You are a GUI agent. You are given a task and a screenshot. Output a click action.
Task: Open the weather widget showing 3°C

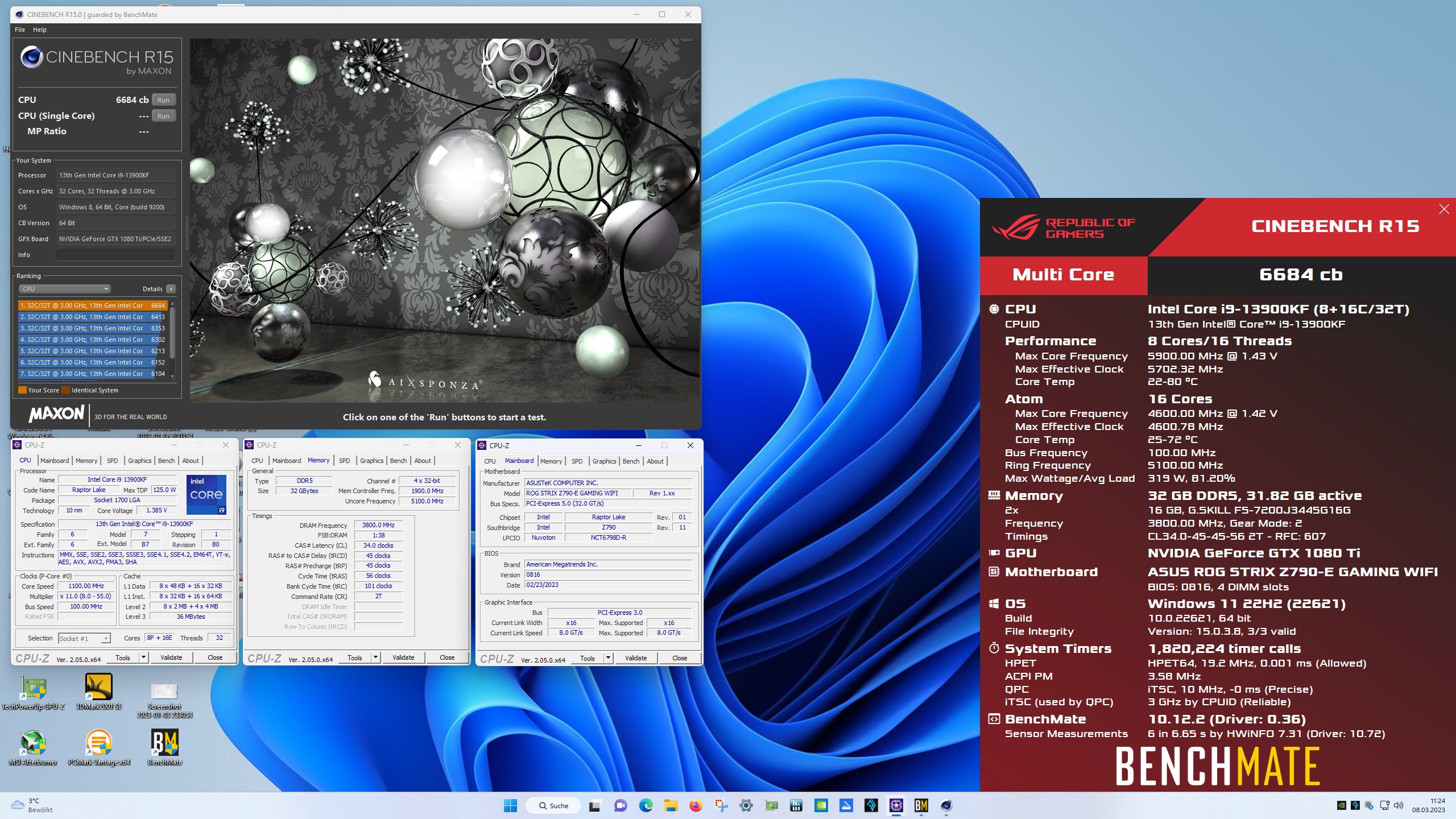33,805
